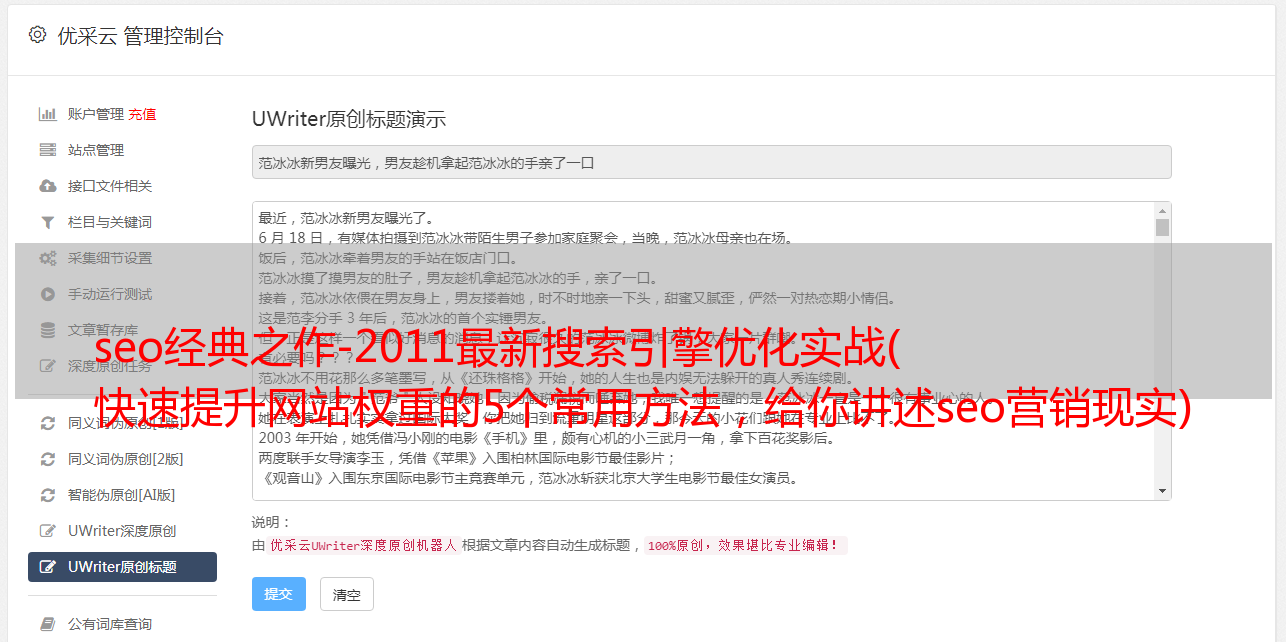
Task: Click the 充值 recharge link
Action: 142,114
